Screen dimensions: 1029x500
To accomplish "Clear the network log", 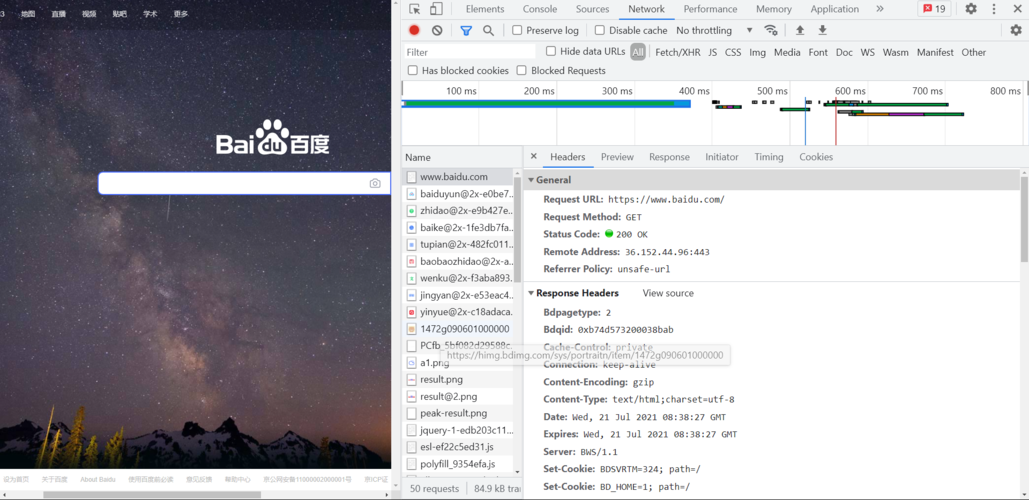I will [x=437, y=30].
